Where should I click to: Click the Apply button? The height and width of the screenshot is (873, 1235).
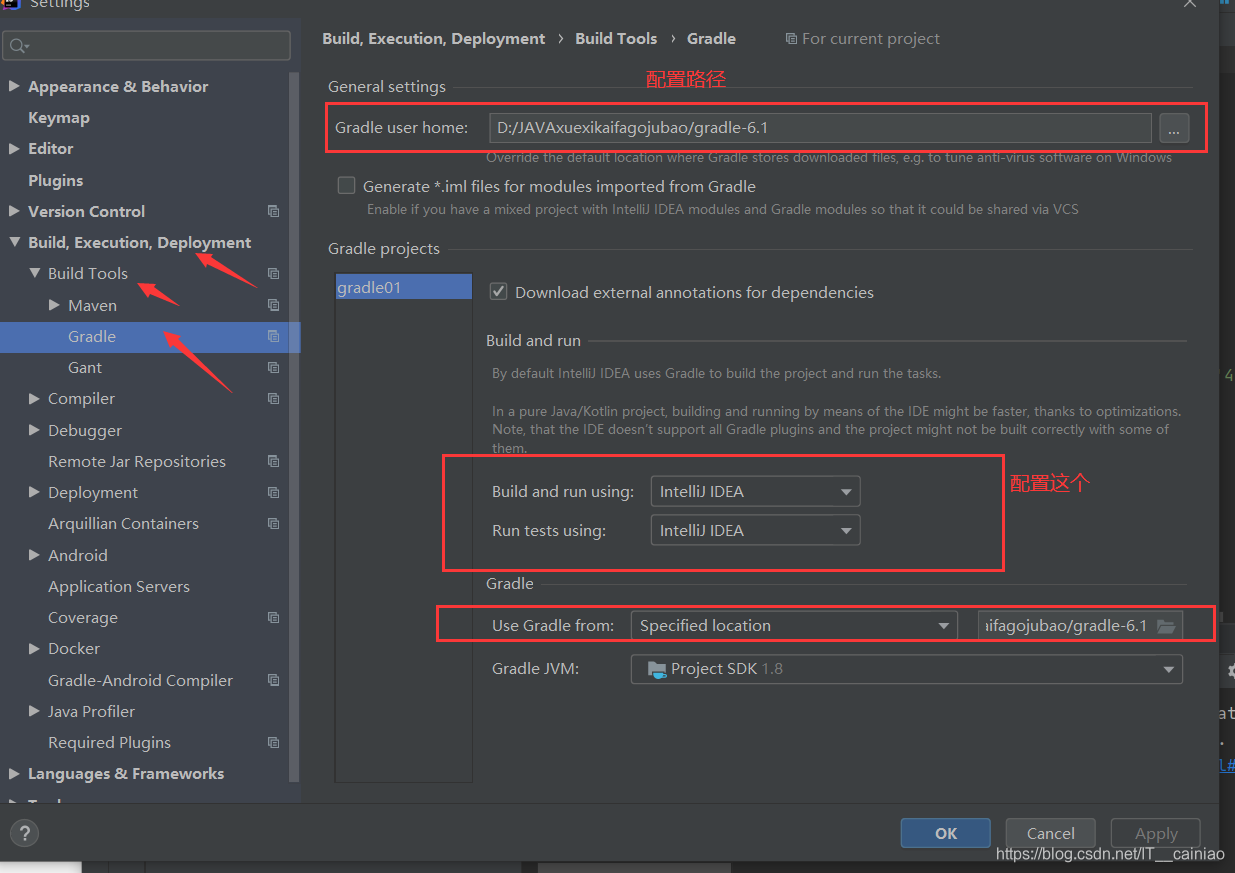click(1156, 833)
